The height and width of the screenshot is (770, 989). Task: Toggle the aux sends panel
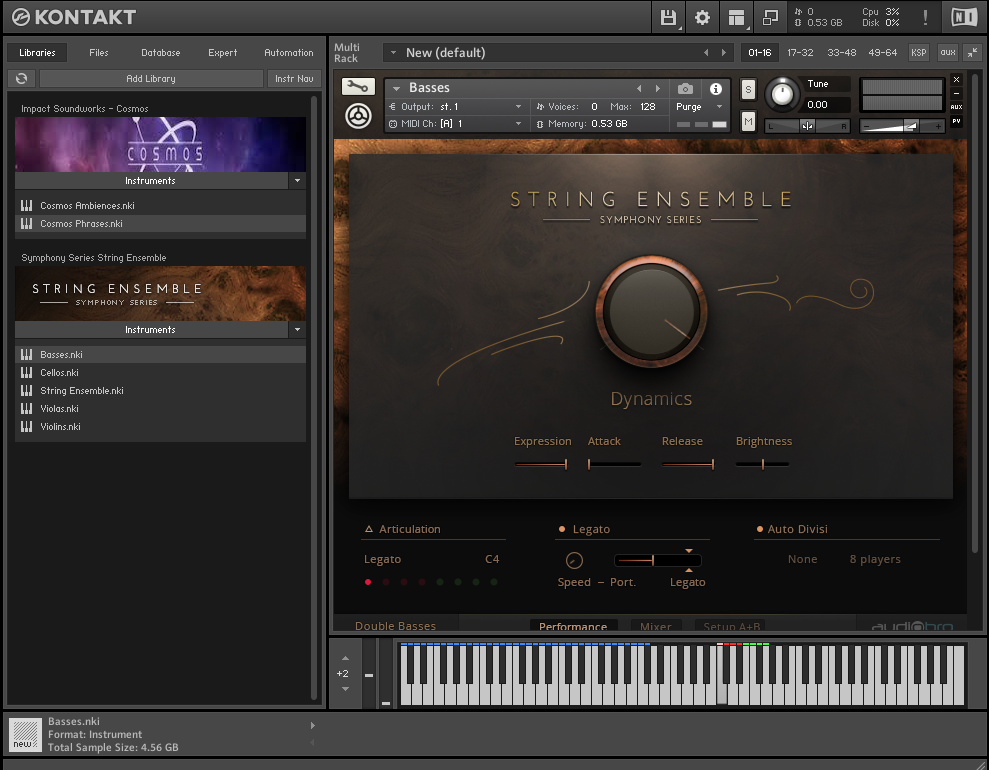[x=947, y=53]
